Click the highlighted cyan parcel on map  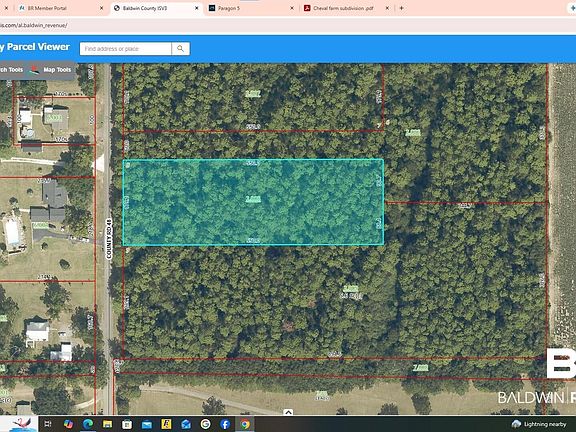coord(253,202)
